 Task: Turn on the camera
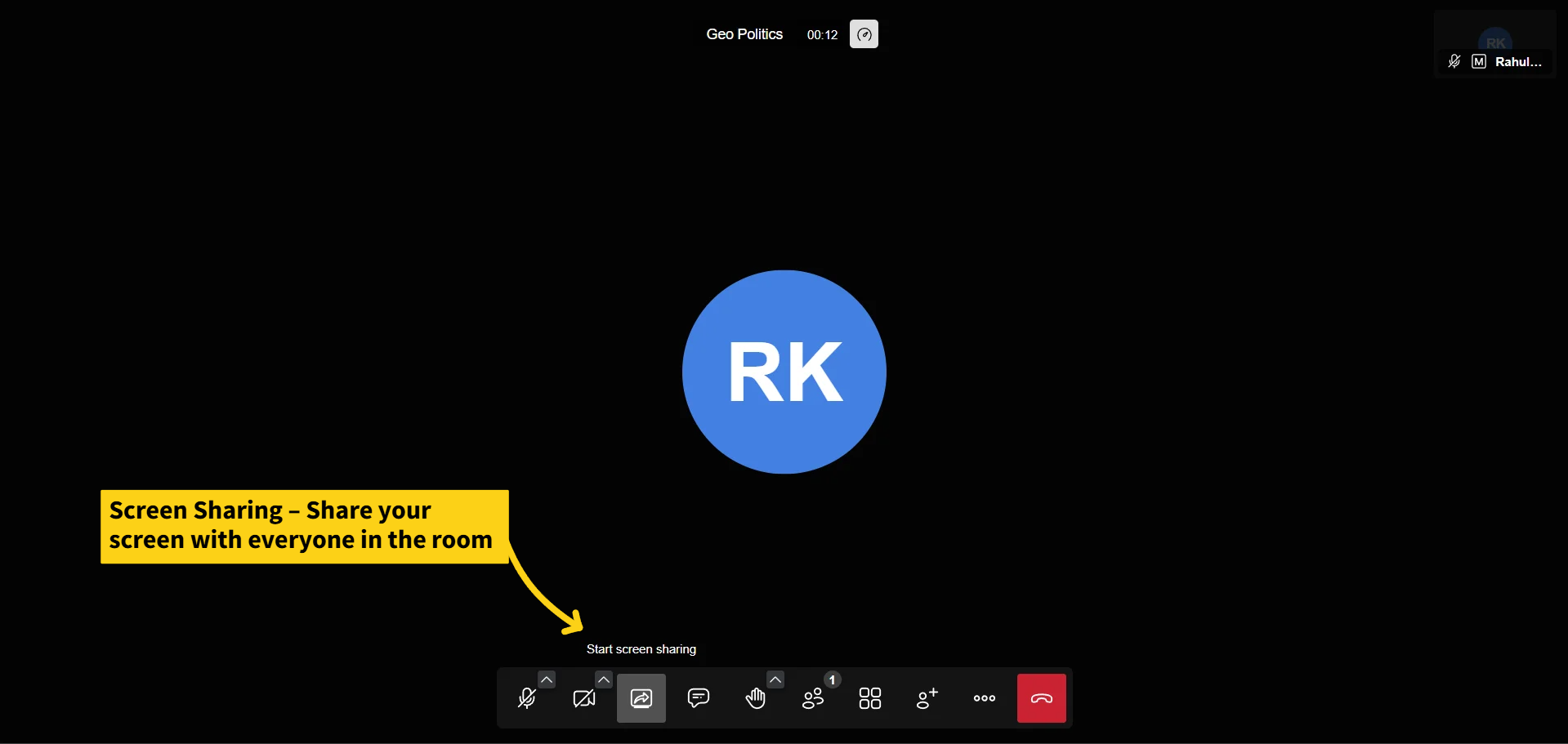tap(584, 699)
